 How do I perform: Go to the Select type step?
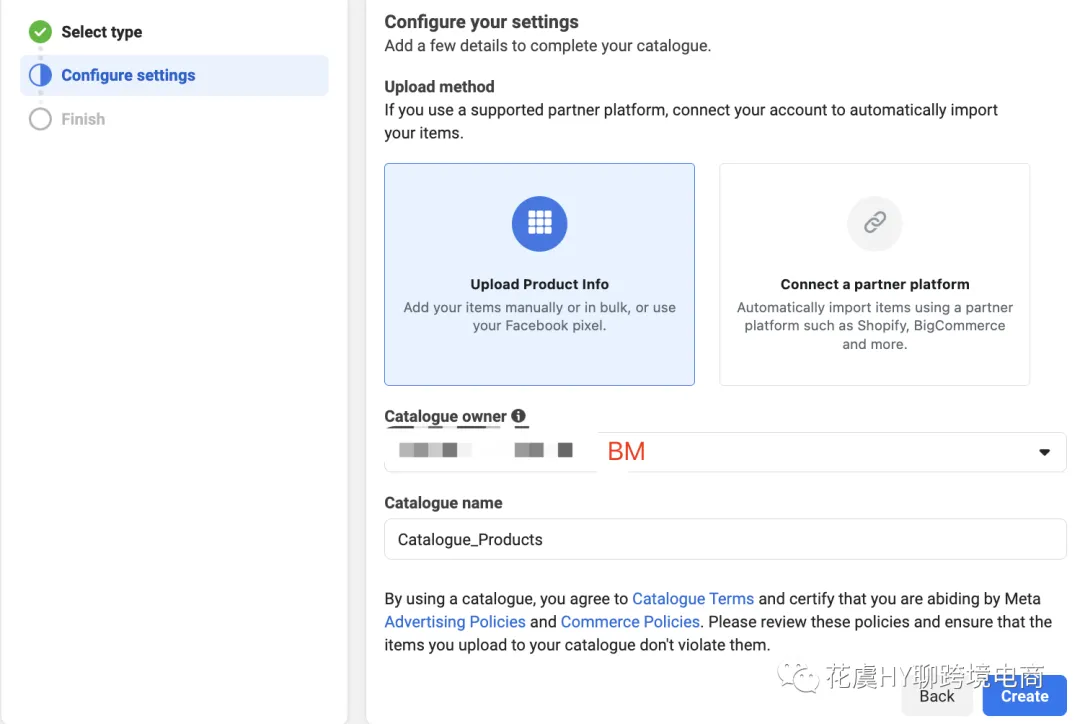101,32
